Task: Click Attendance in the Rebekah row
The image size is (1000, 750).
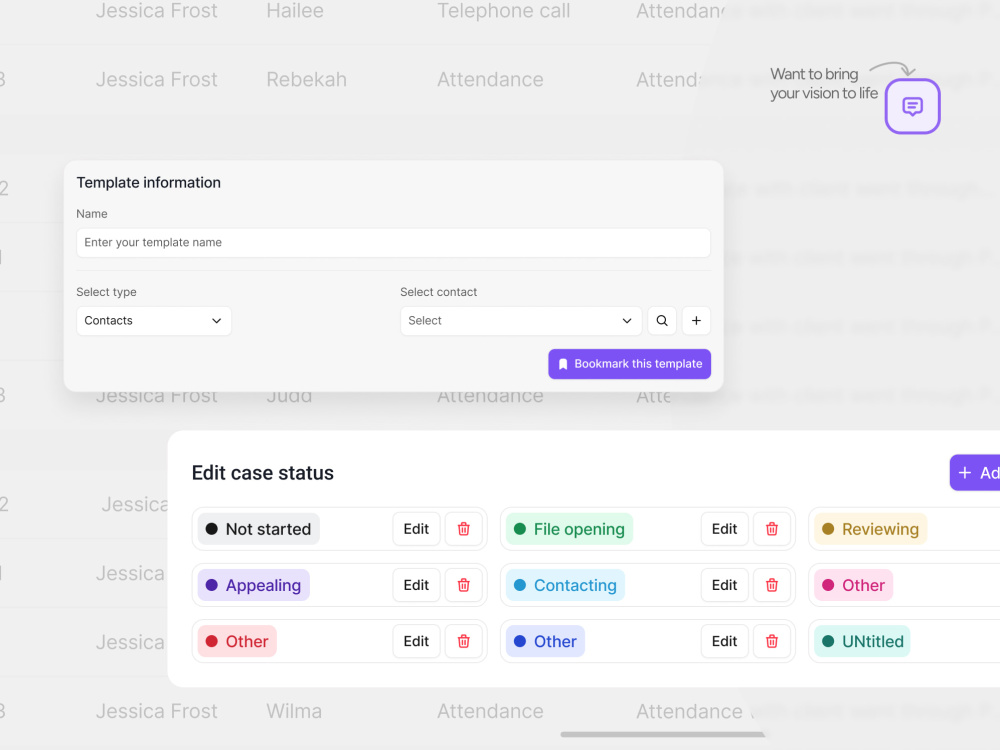Action: (x=490, y=79)
